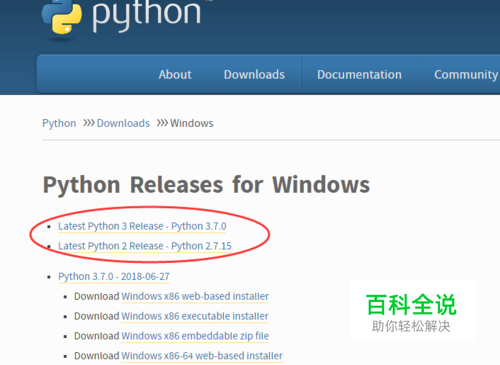Viewport: 500px width, 365px height.
Task: Open the About menu
Action: 175,75
